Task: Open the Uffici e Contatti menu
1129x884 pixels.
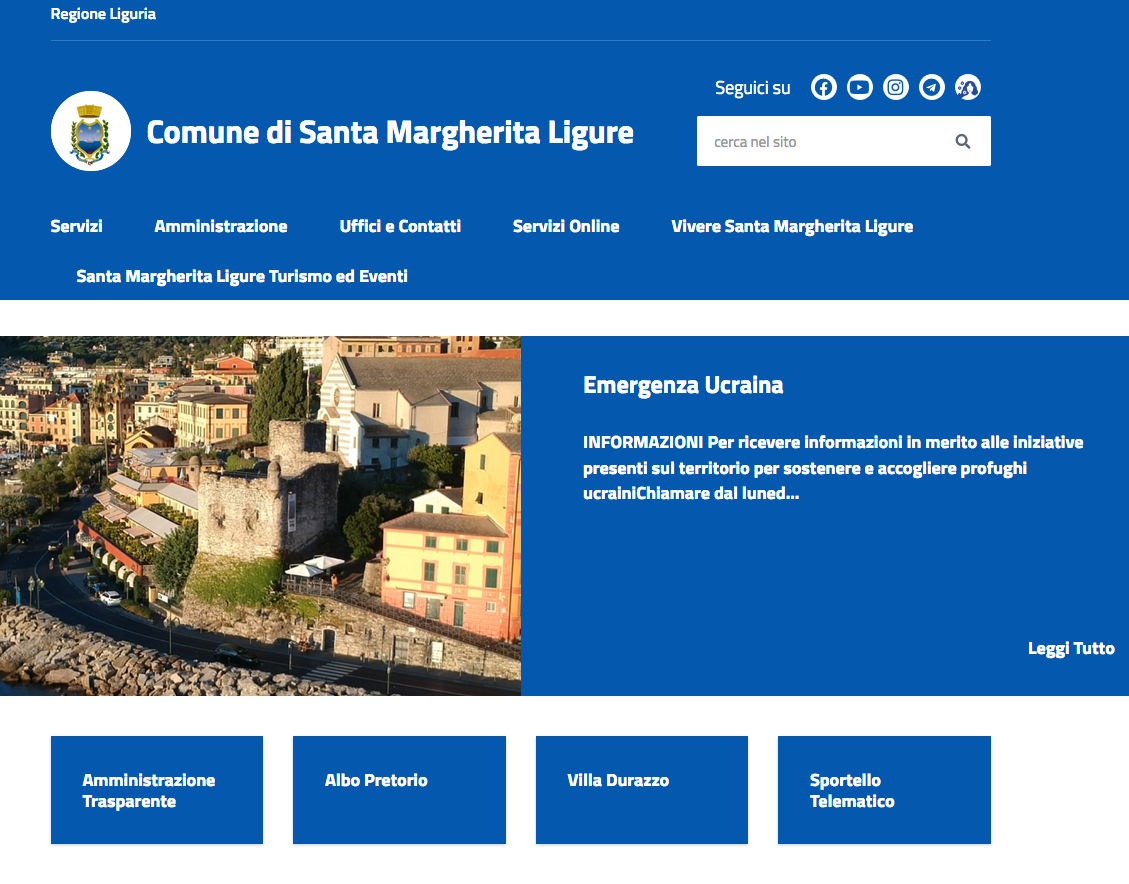Action: 400,226
